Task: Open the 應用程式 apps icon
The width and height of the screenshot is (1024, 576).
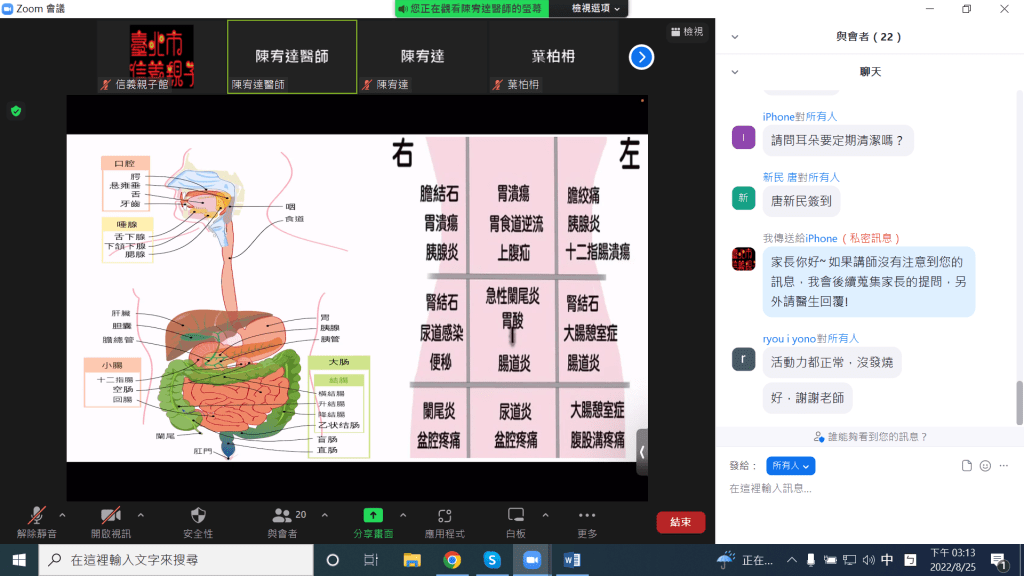Action: pos(444,516)
